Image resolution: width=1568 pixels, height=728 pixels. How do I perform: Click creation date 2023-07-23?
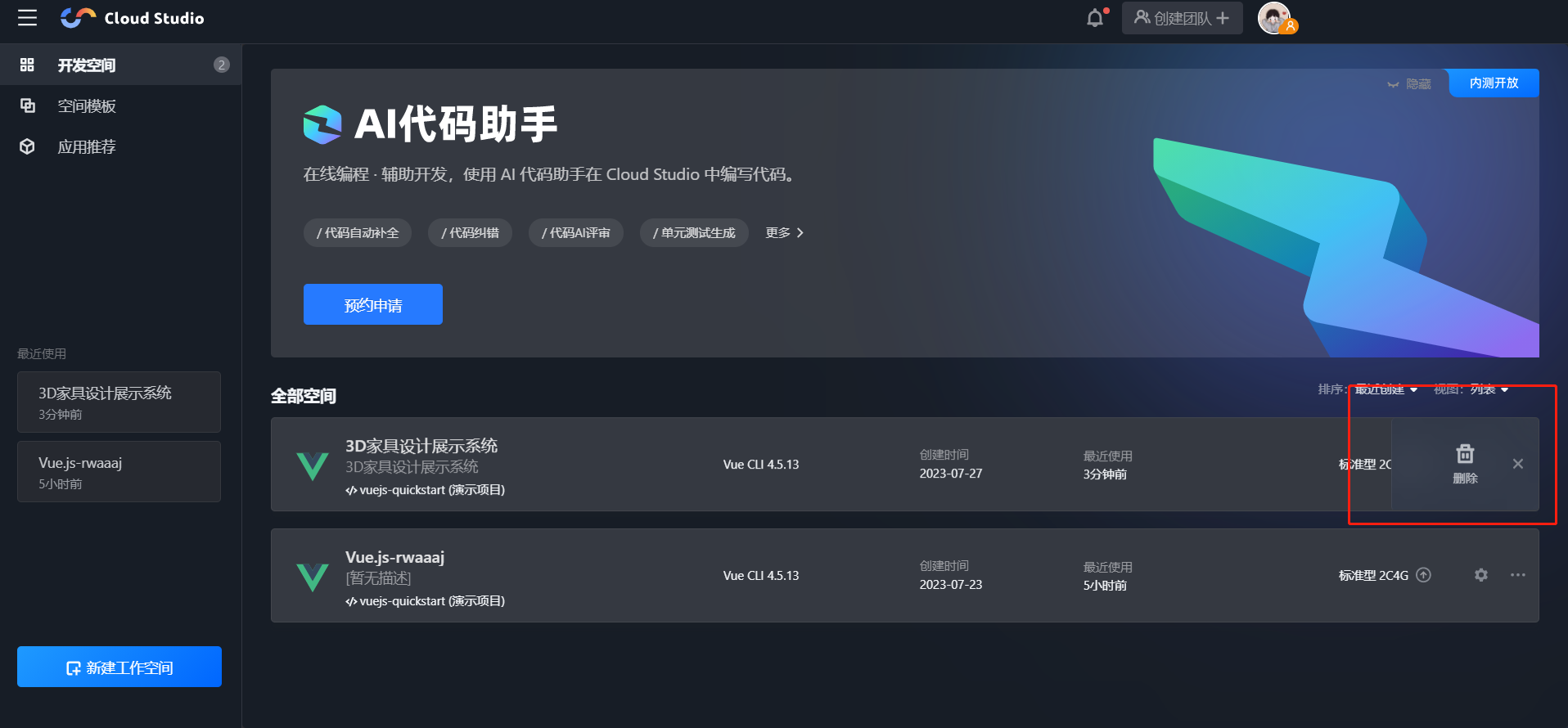(x=951, y=585)
